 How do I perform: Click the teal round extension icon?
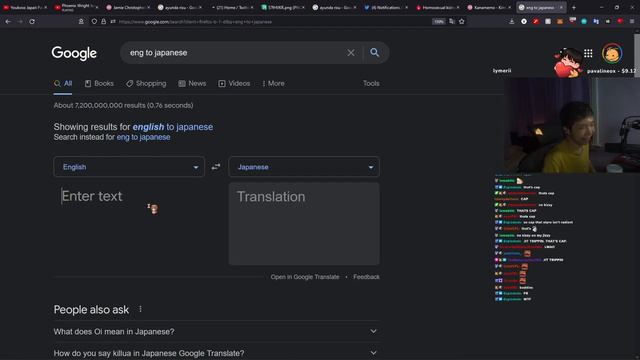tap(584, 22)
